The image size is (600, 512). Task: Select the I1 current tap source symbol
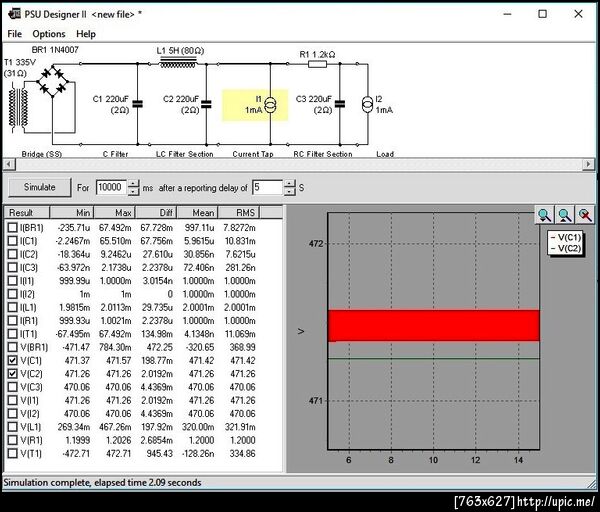(271, 105)
